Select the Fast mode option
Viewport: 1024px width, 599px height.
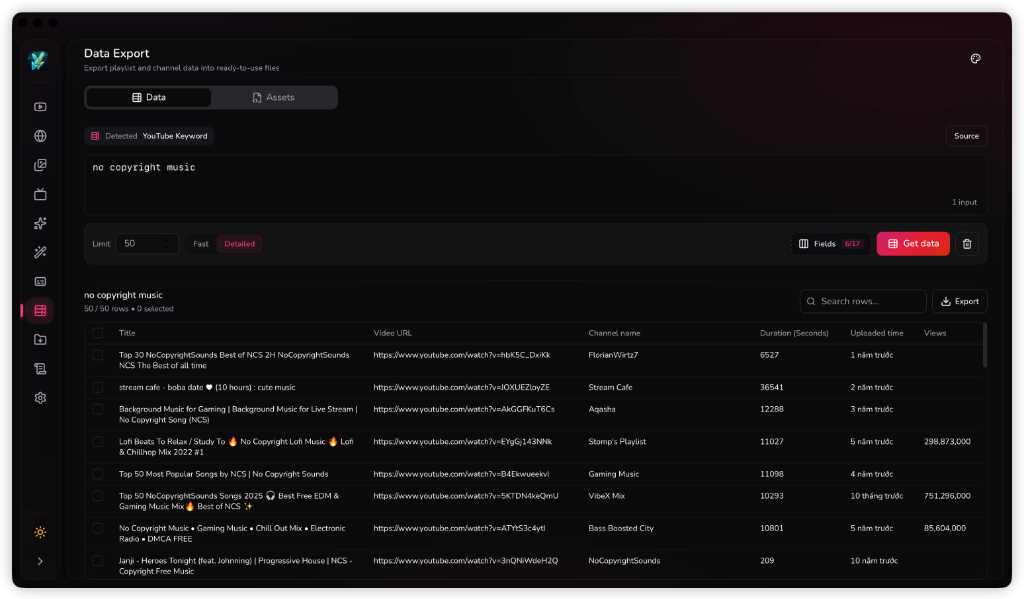200,244
